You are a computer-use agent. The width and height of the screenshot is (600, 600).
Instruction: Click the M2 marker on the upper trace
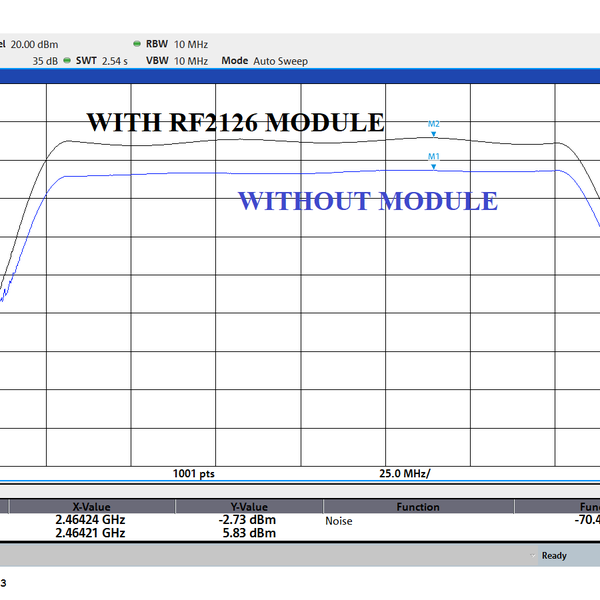434,134
